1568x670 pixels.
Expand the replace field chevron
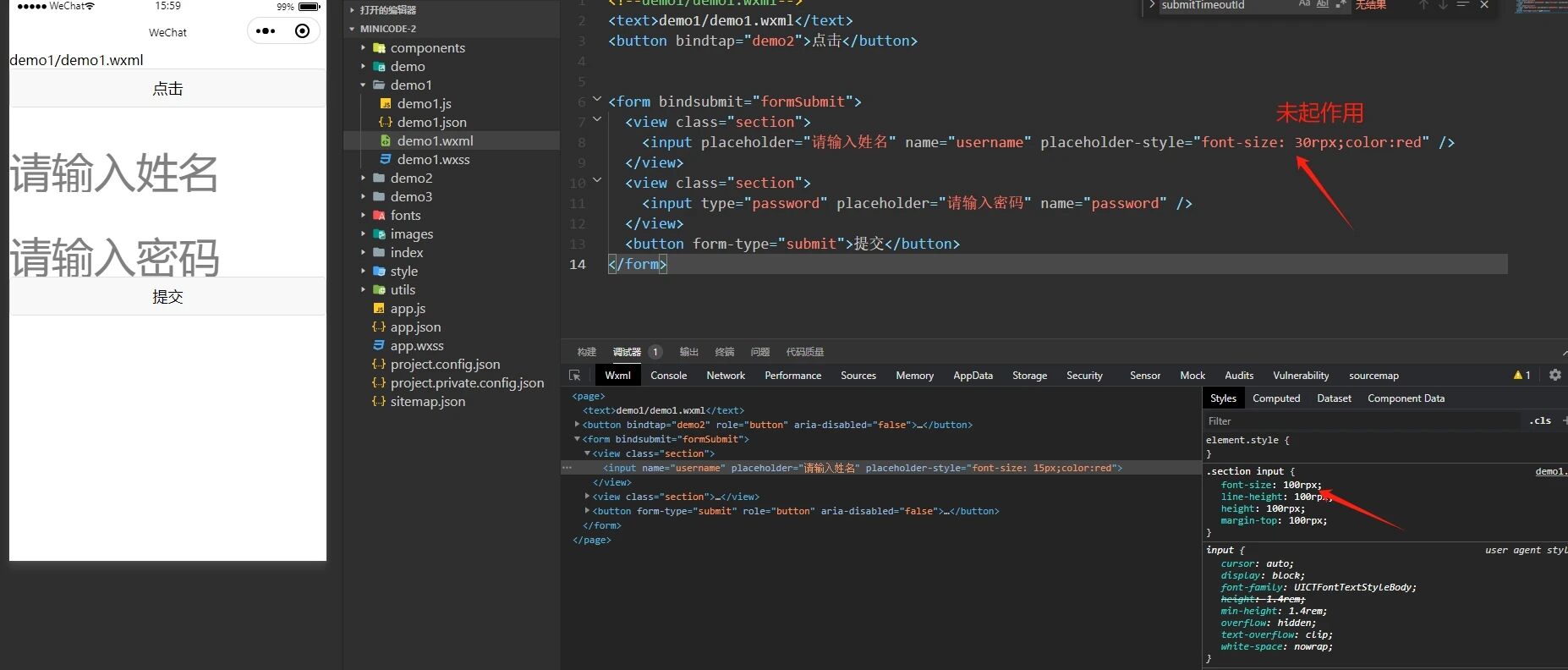(x=1151, y=5)
